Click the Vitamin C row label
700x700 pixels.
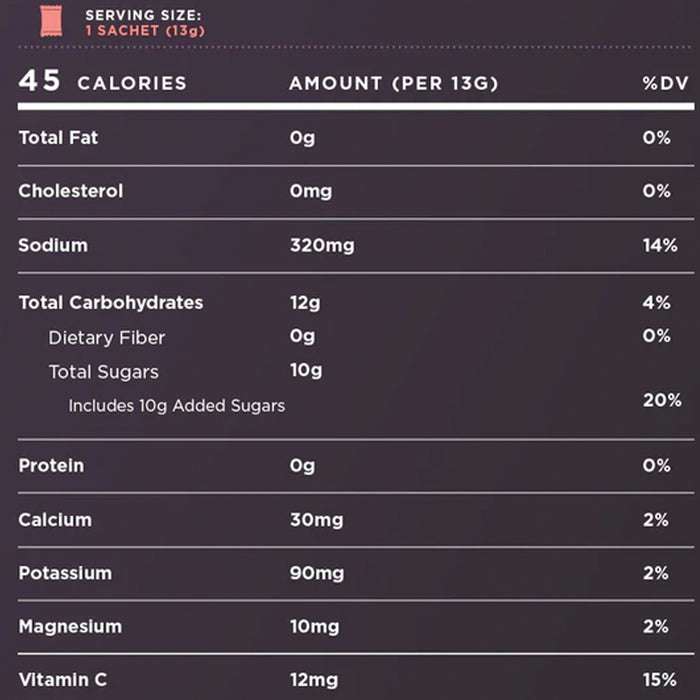[62, 681]
